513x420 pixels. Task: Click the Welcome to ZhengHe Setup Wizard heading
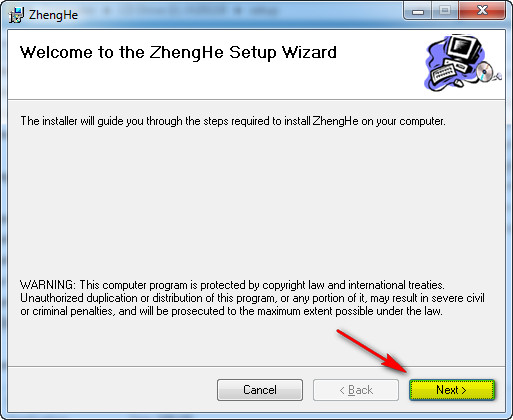178,52
